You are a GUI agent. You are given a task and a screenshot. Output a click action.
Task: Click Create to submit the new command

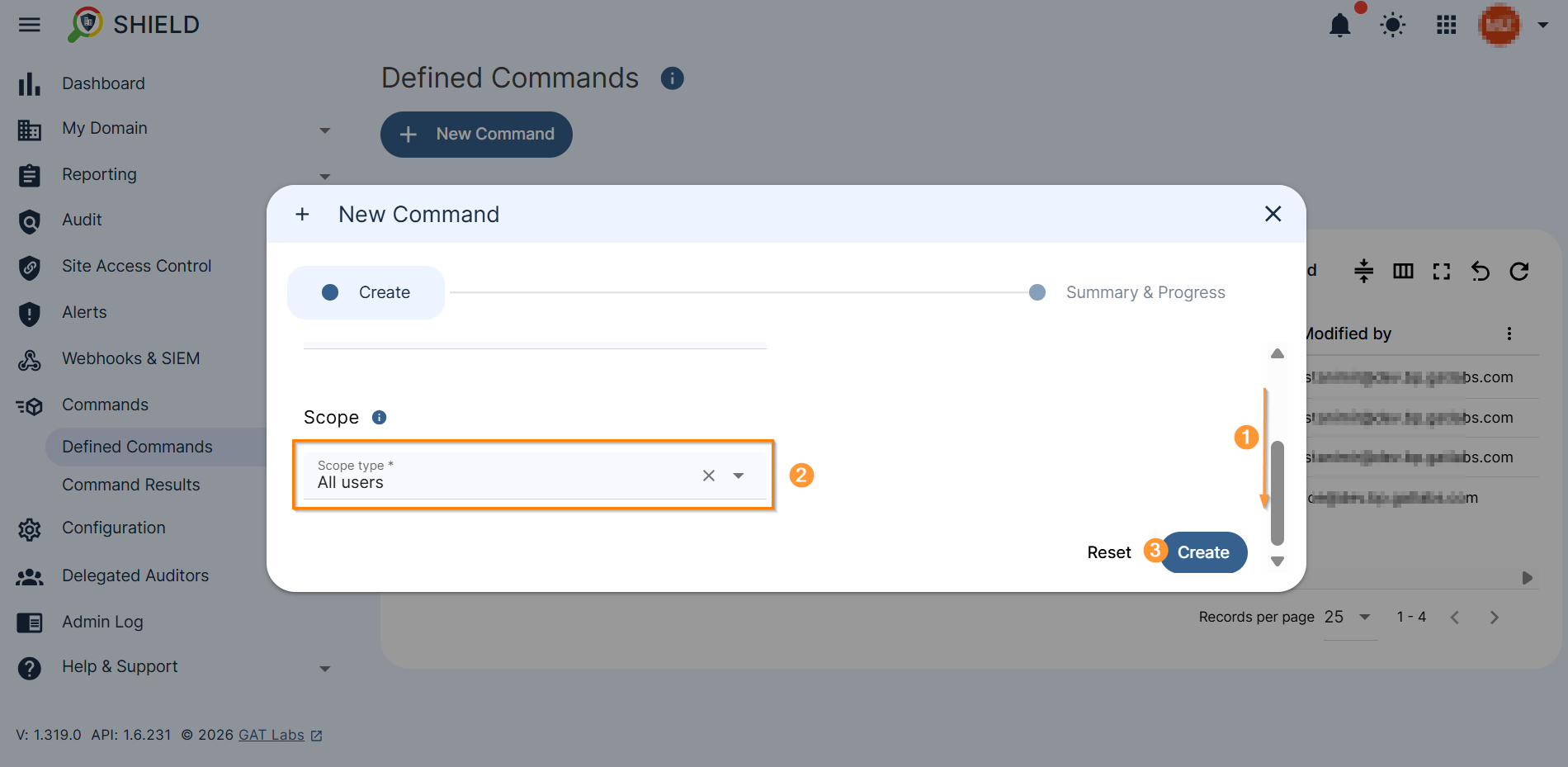pyautogui.click(x=1203, y=552)
